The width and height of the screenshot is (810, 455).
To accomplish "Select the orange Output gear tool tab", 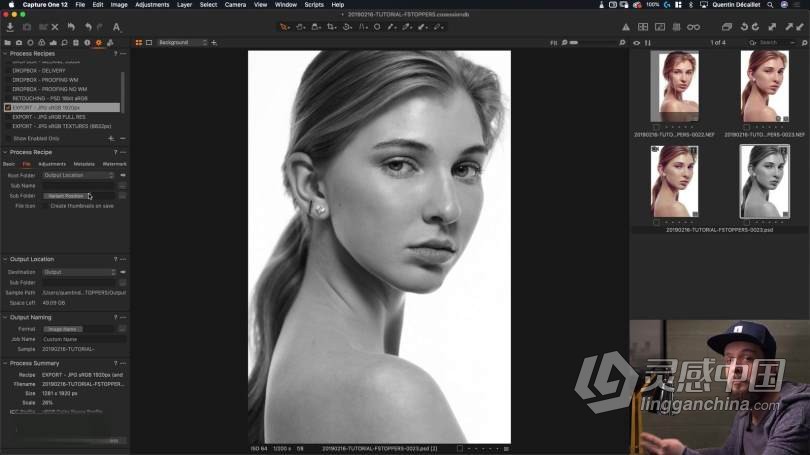I will [x=99, y=43].
